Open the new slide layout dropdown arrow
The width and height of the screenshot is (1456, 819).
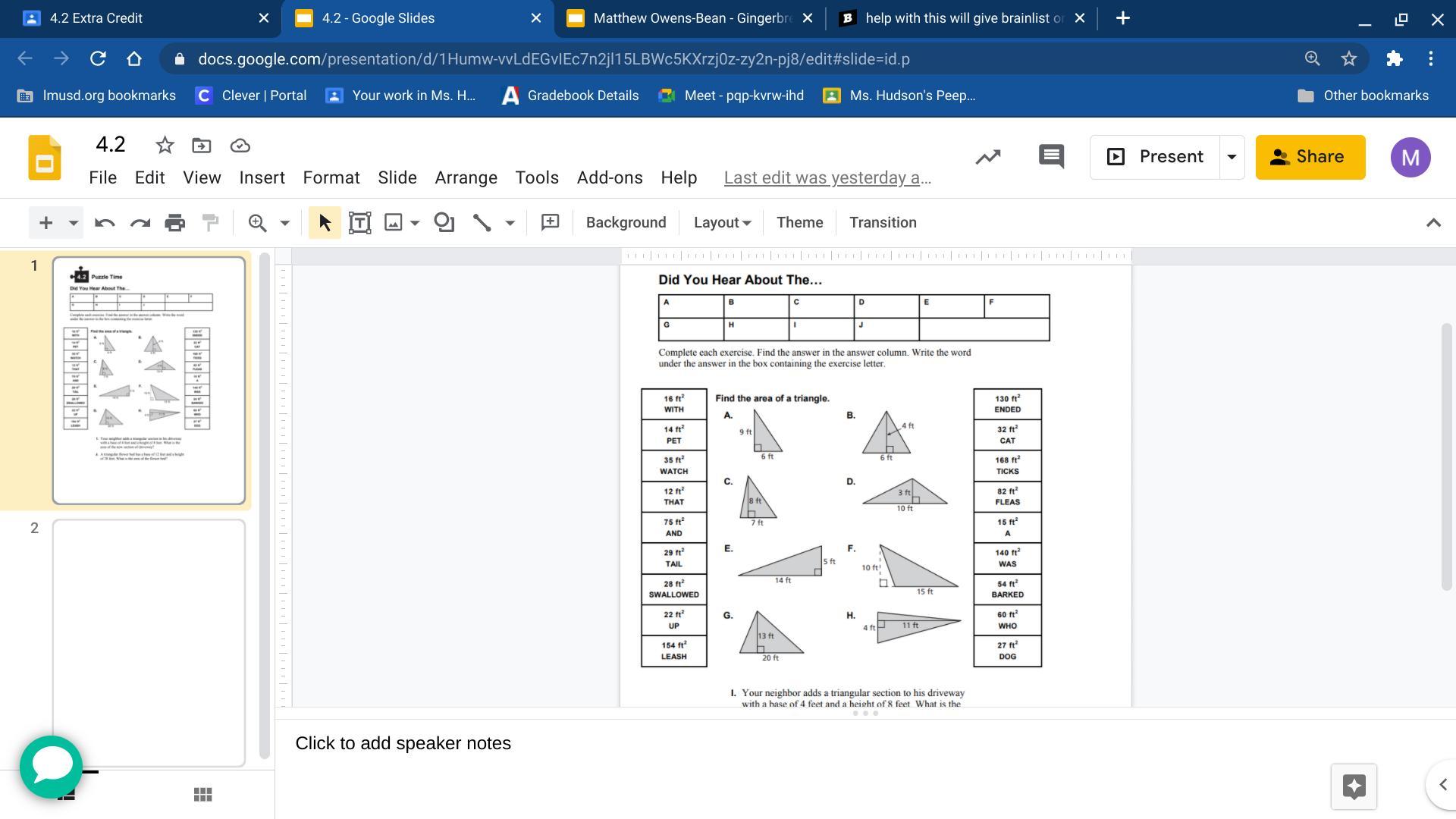[73, 223]
